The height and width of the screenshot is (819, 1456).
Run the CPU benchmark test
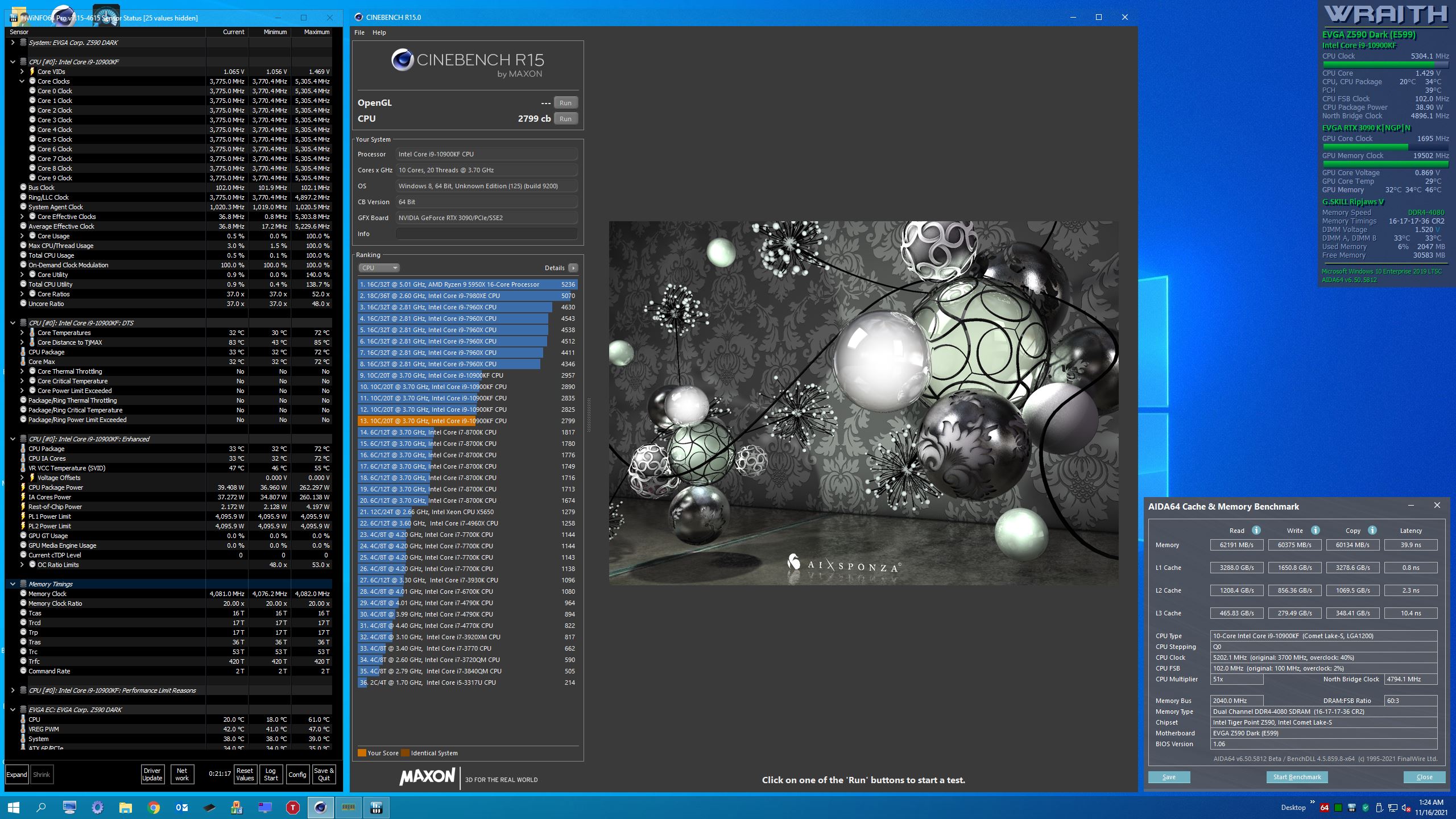(x=565, y=119)
